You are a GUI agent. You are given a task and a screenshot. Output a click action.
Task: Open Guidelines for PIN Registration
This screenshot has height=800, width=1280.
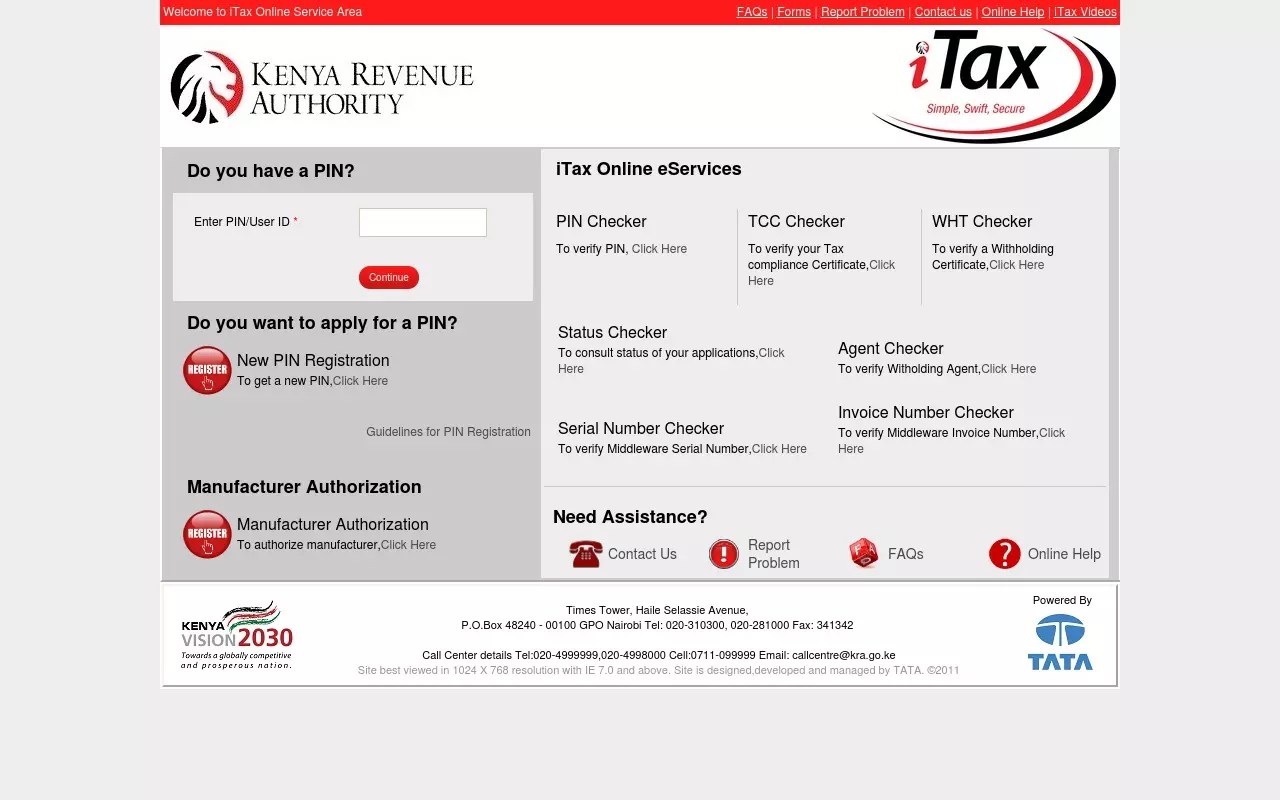[x=448, y=431]
